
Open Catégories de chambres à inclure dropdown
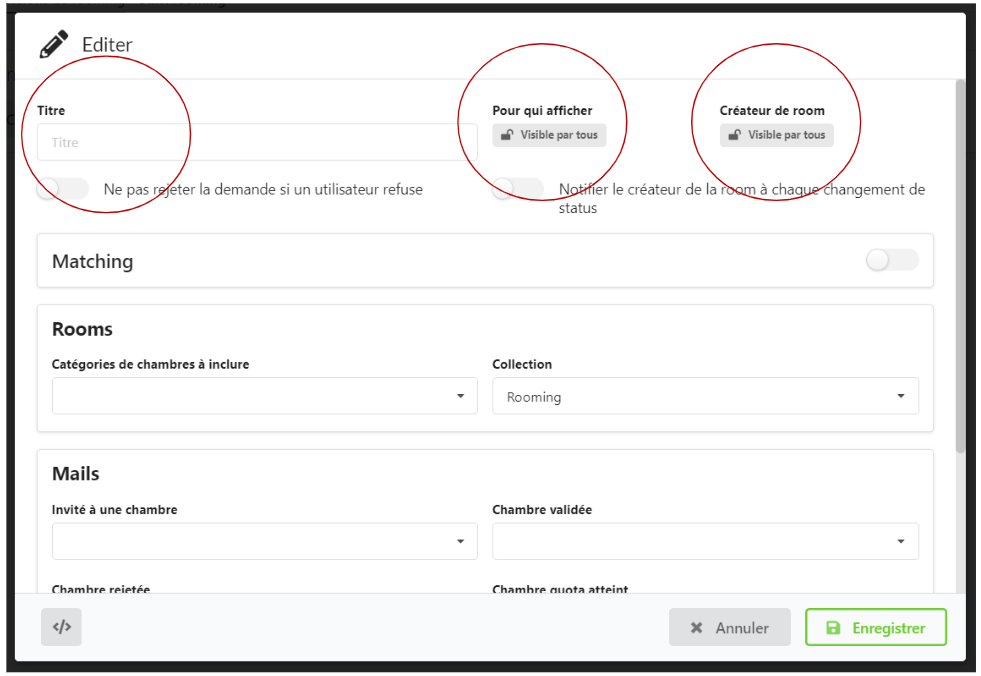click(264, 396)
